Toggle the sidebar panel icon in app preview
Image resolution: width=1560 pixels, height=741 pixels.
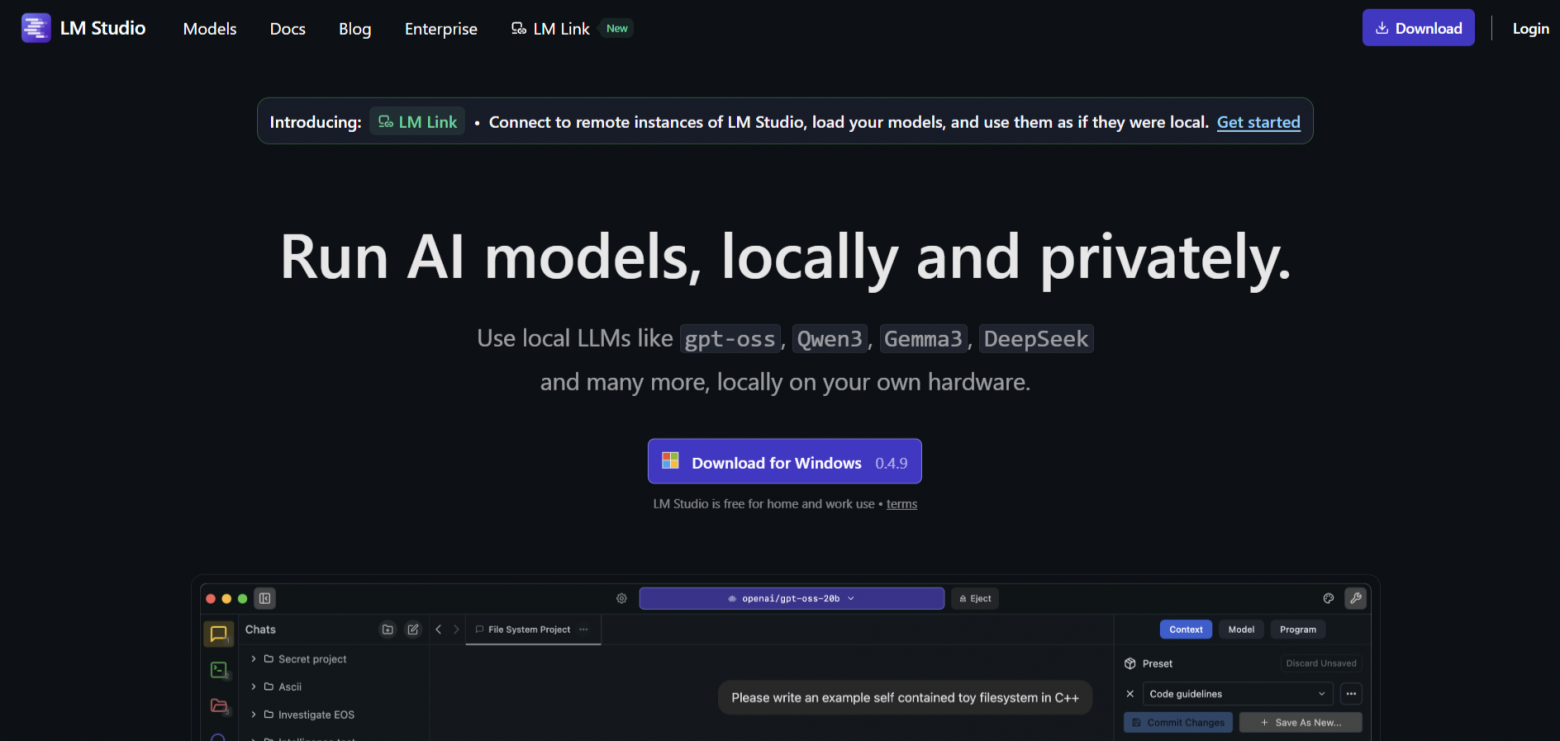(265, 599)
